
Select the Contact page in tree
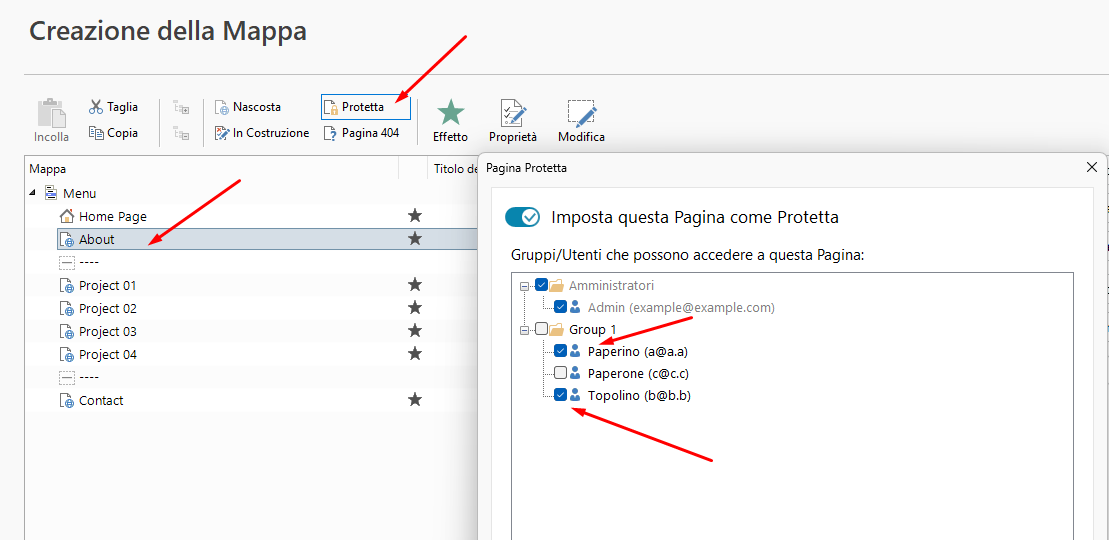click(x=101, y=401)
